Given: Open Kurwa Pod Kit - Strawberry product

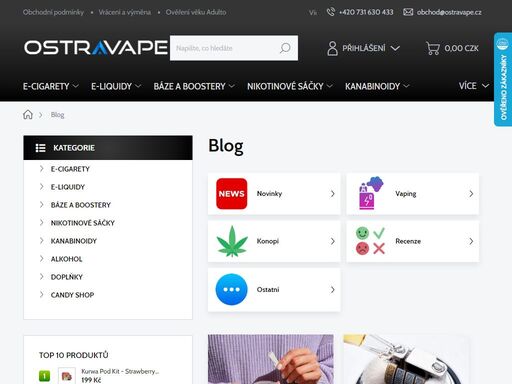Looking at the screenshot, I should pos(120,371).
